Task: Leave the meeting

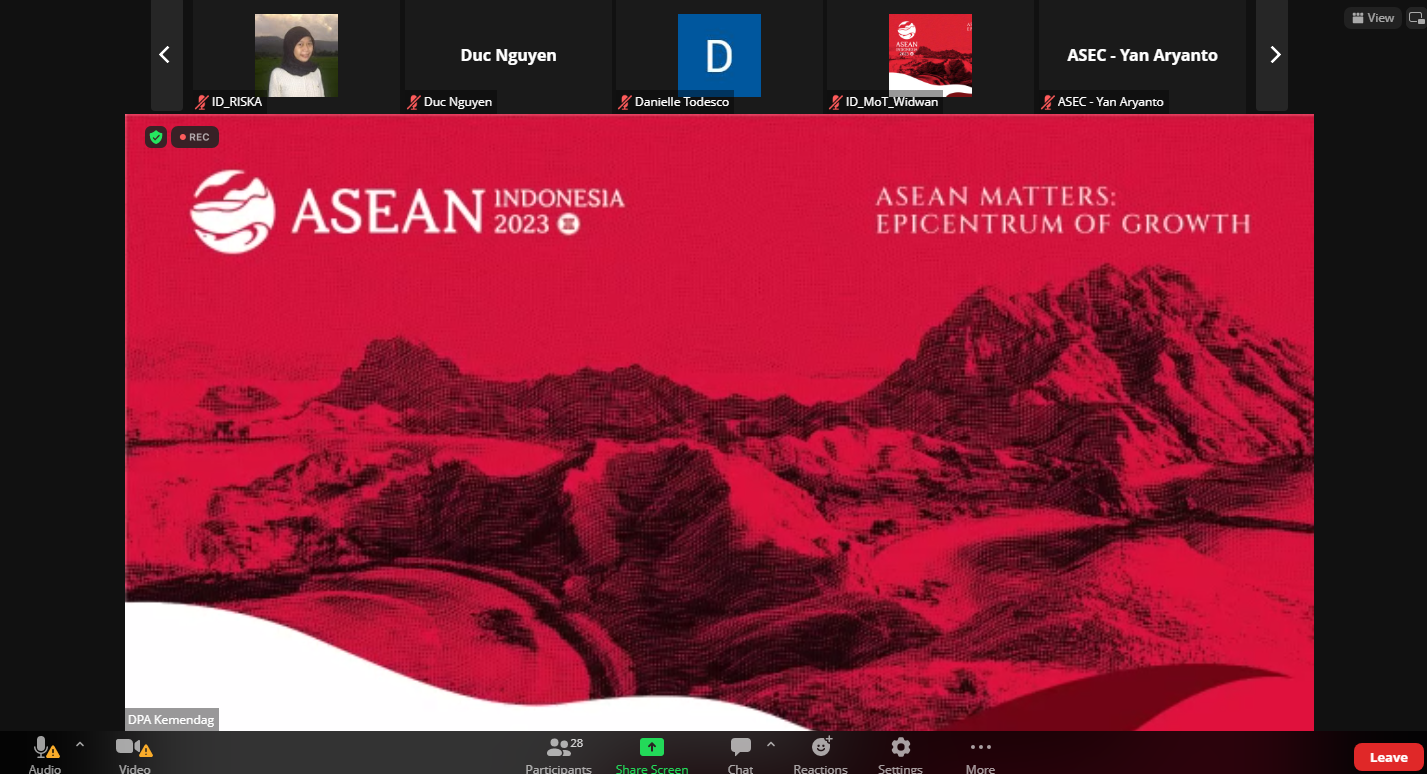Action: pos(1388,757)
